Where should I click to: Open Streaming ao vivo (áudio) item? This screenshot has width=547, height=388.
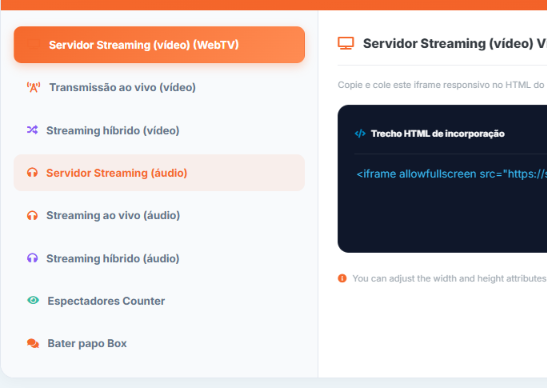tap(159, 215)
